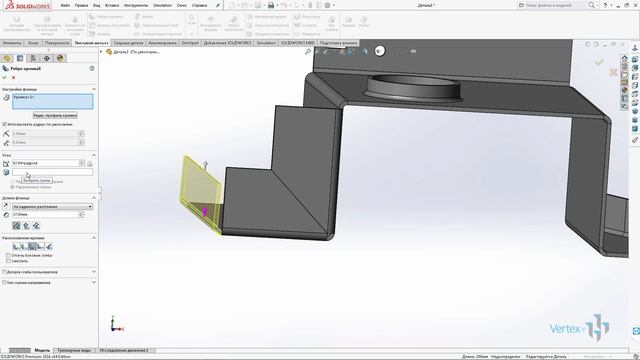Screen dimensions: 640x360
Task: Select Material Inside flange position
Action: click(16, 247)
